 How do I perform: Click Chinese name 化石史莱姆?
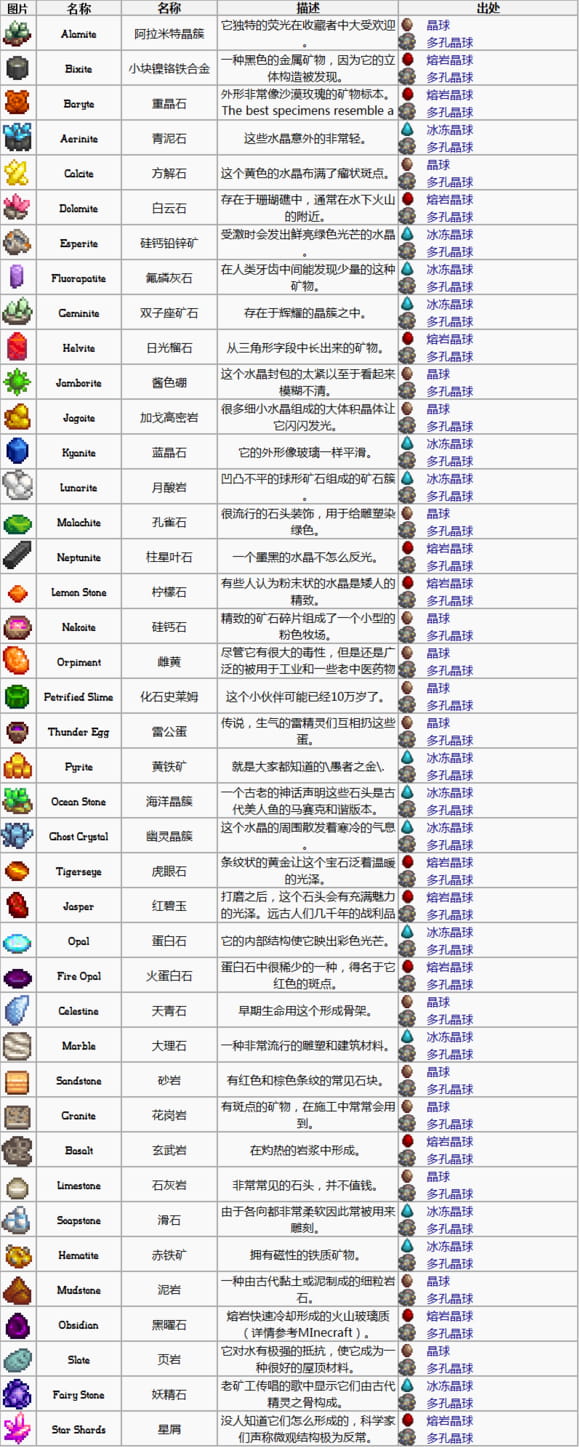click(x=169, y=697)
